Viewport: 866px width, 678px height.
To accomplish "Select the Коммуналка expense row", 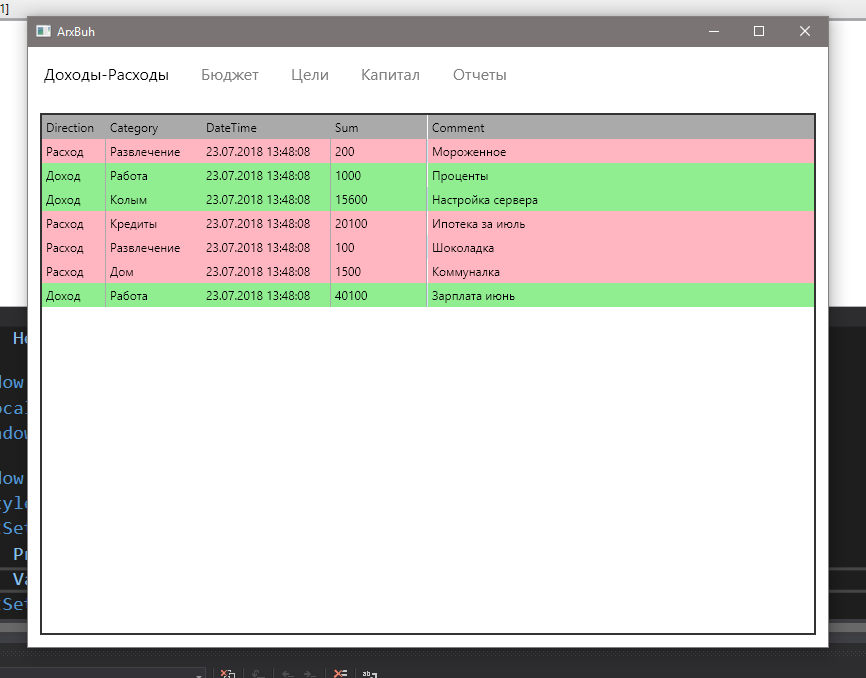I will pyautogui.click(x=465, y=272).
